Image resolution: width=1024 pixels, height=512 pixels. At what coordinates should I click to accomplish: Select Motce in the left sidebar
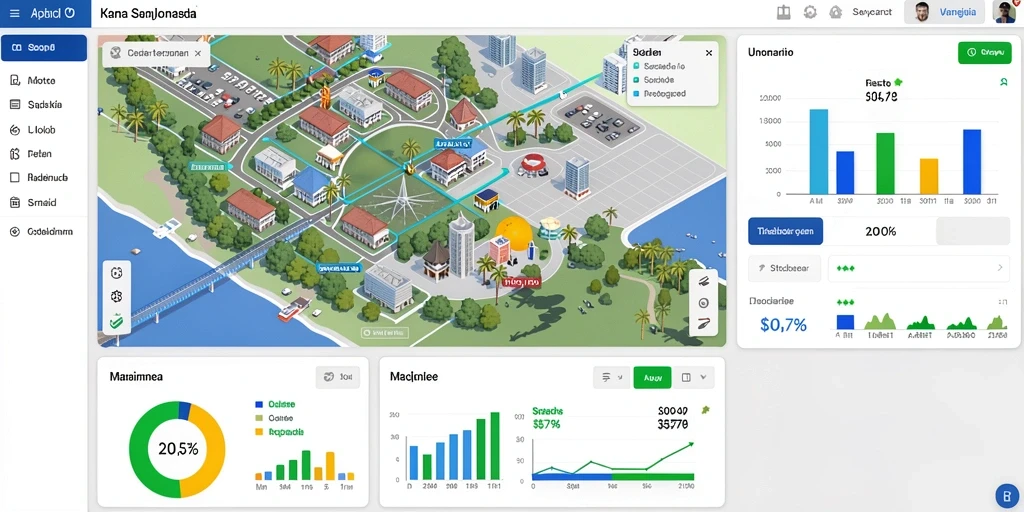43,81
